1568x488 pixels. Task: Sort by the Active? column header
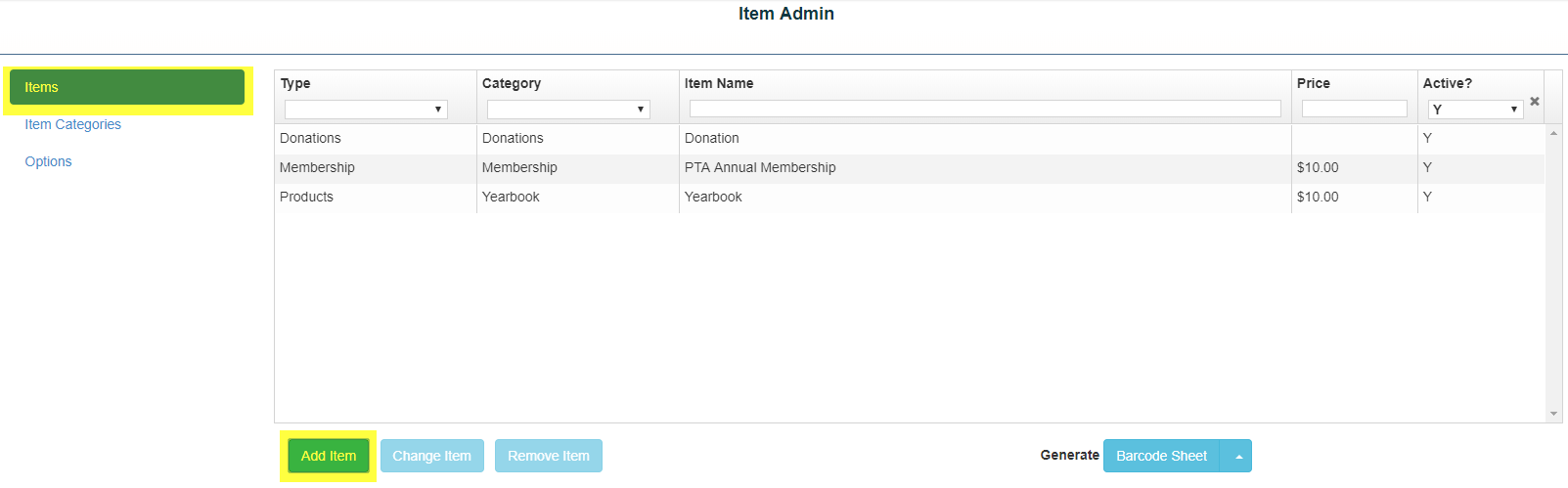[x=1448, y=83]
